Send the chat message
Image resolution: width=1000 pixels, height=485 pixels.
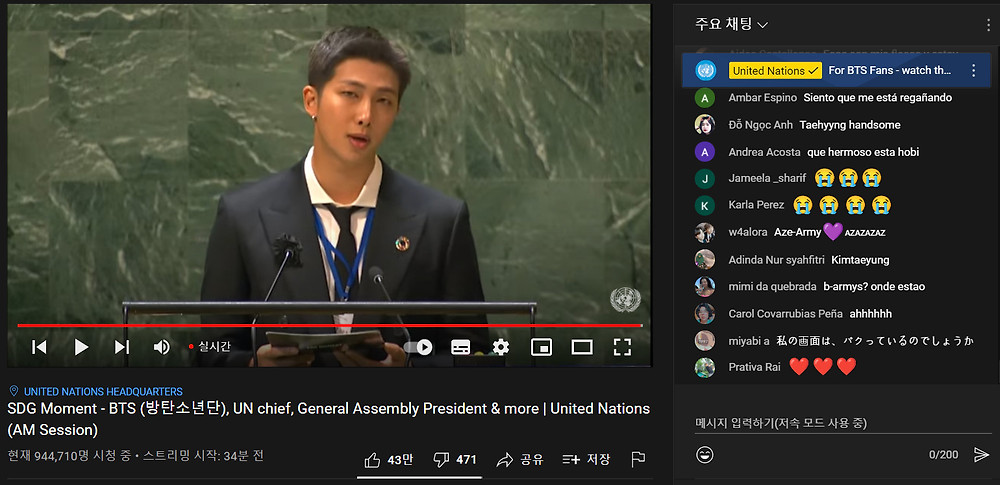[x=981, y=454]
